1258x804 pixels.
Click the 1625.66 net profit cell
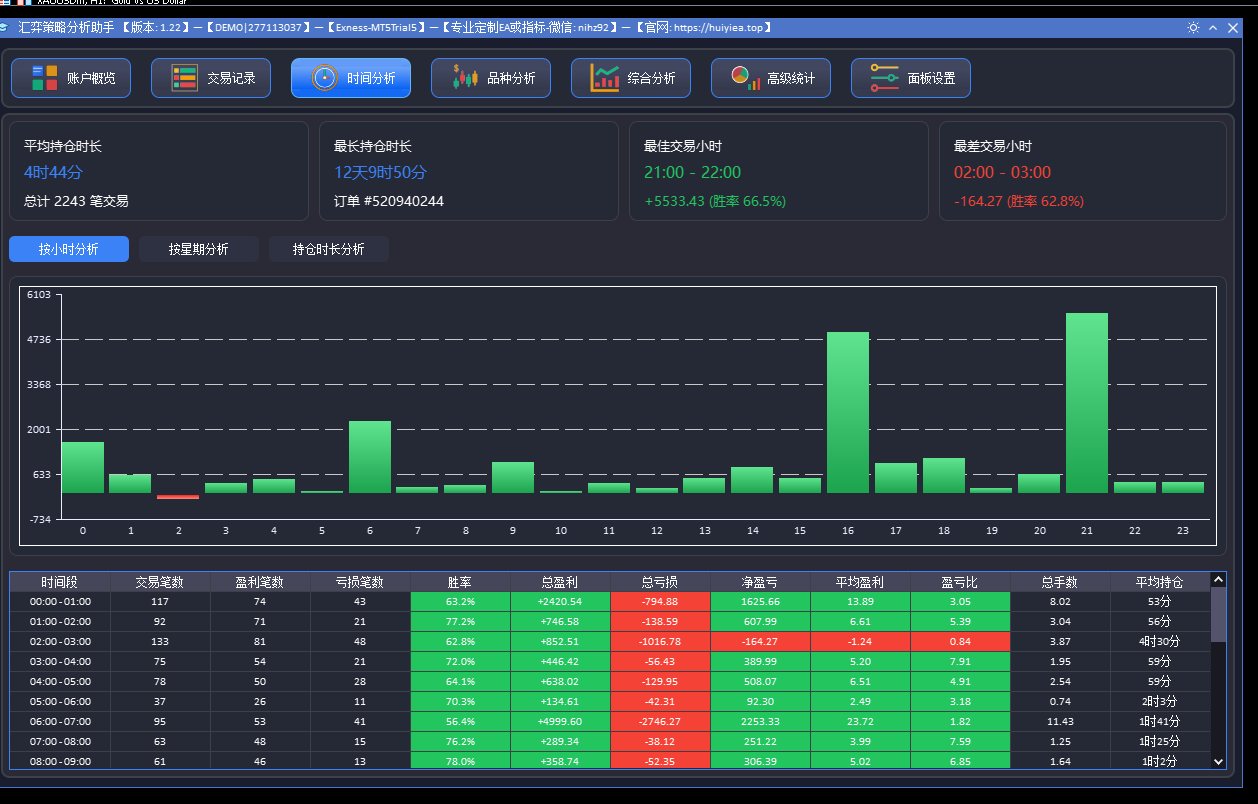[760, 602]
